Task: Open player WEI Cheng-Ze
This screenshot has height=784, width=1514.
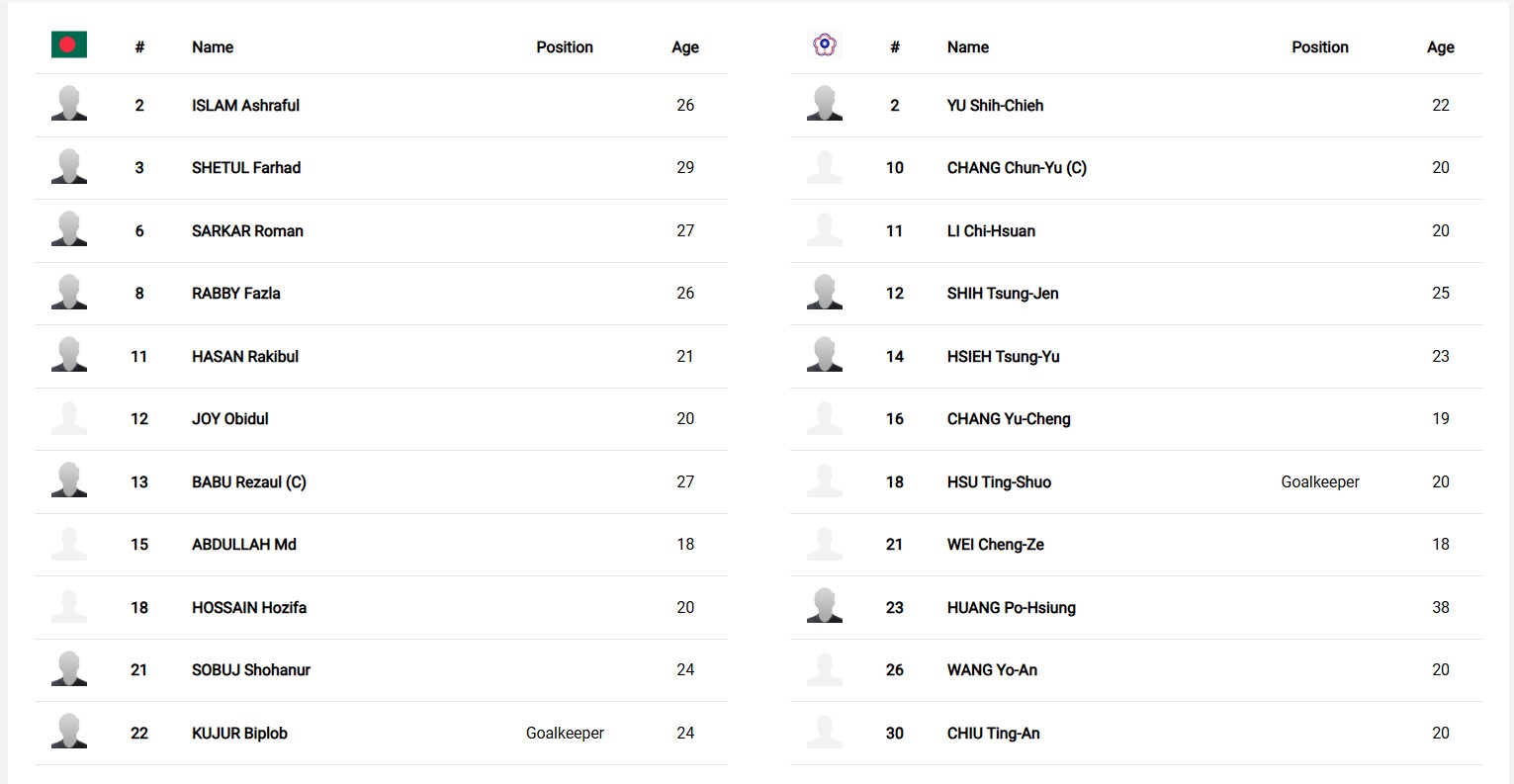Action: 995,545
